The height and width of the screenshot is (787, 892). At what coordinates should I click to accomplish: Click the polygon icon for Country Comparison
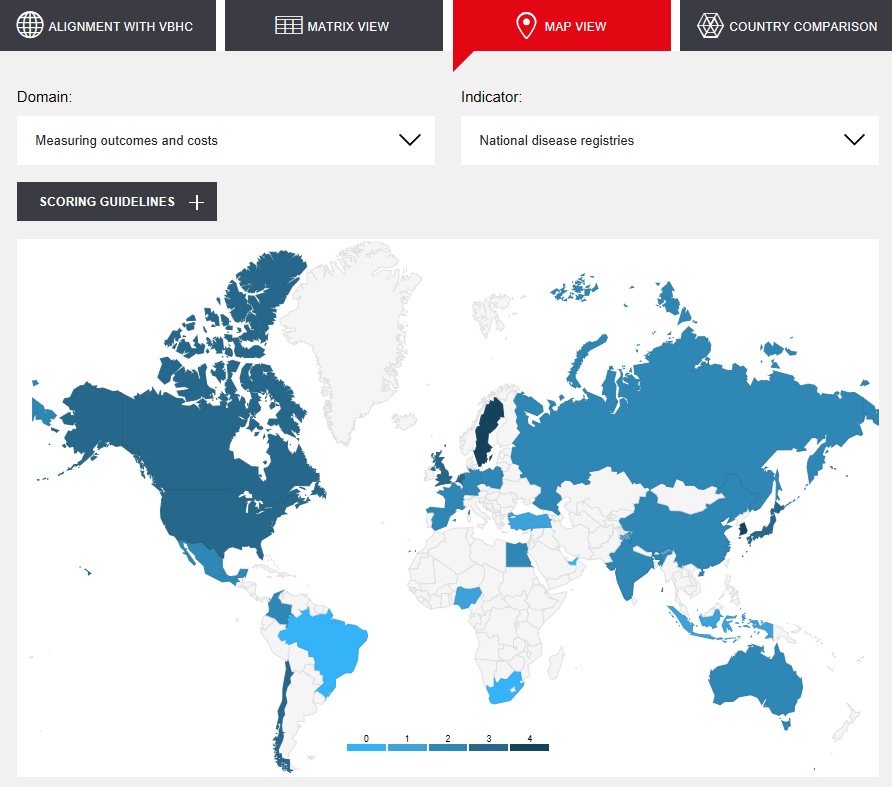[710, 26]
